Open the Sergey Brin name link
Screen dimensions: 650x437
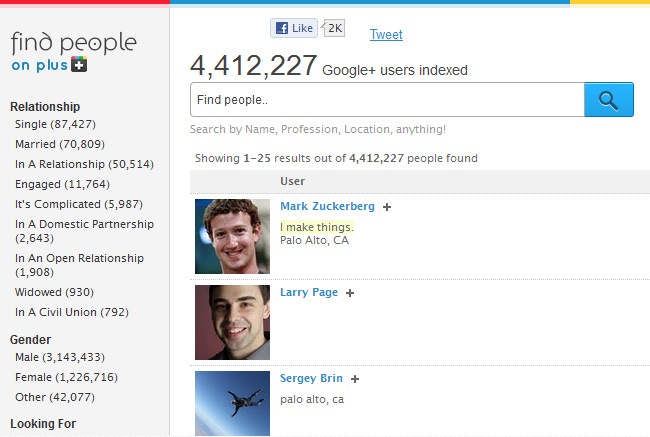(311, 378)
